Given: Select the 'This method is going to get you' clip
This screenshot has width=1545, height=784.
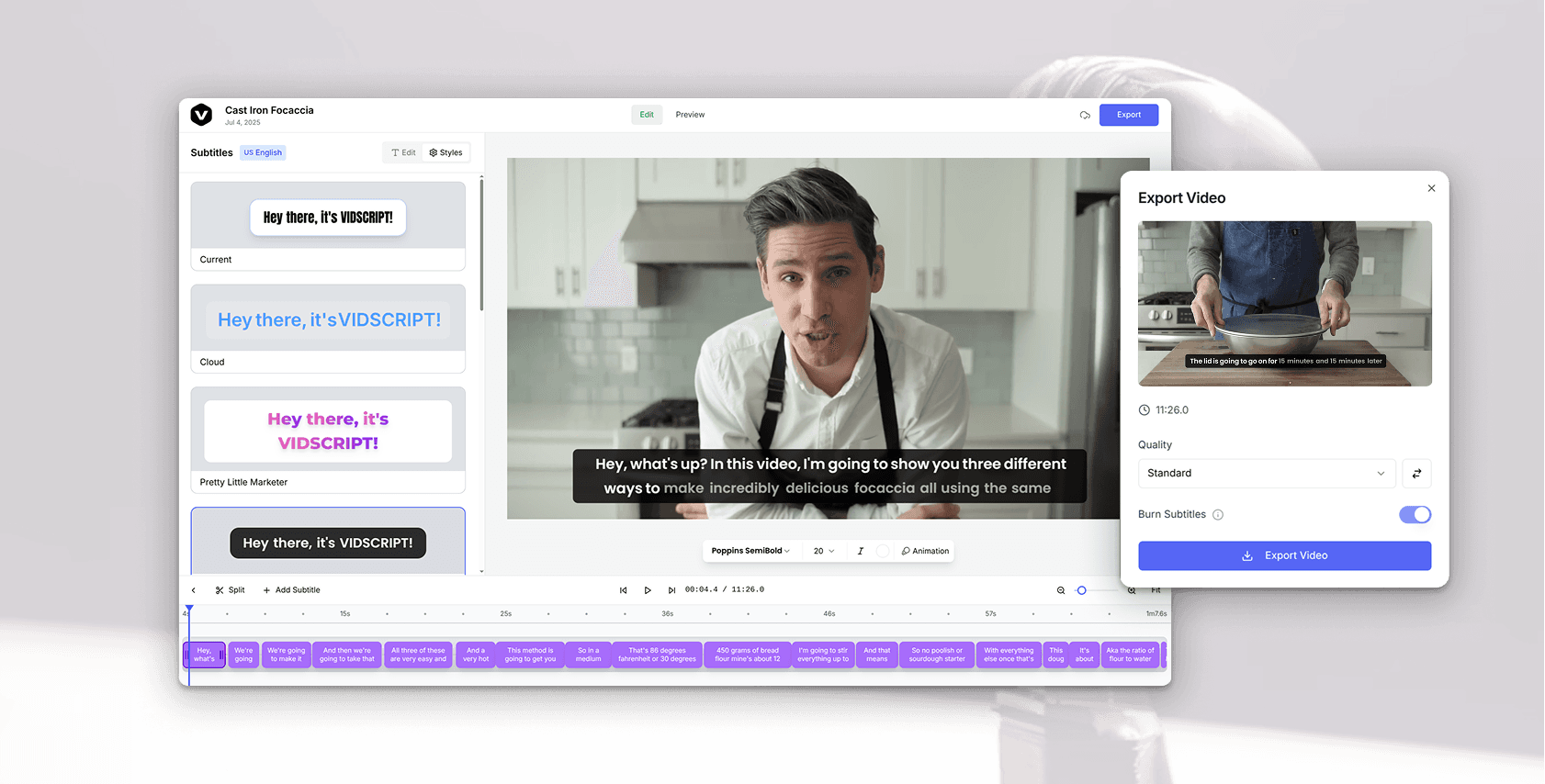Looking at the screenshot, I should tap(530, 655).
